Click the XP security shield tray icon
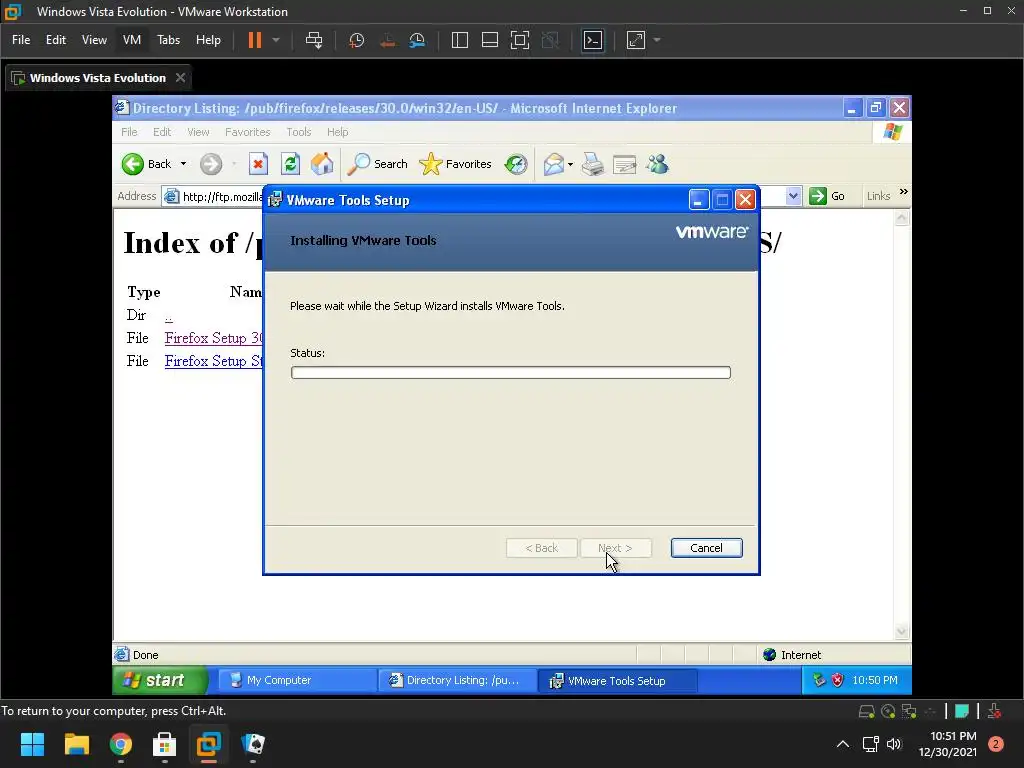Image resolution: width=1024 pixels, height=768 pixels. click(x=837, y=680)
